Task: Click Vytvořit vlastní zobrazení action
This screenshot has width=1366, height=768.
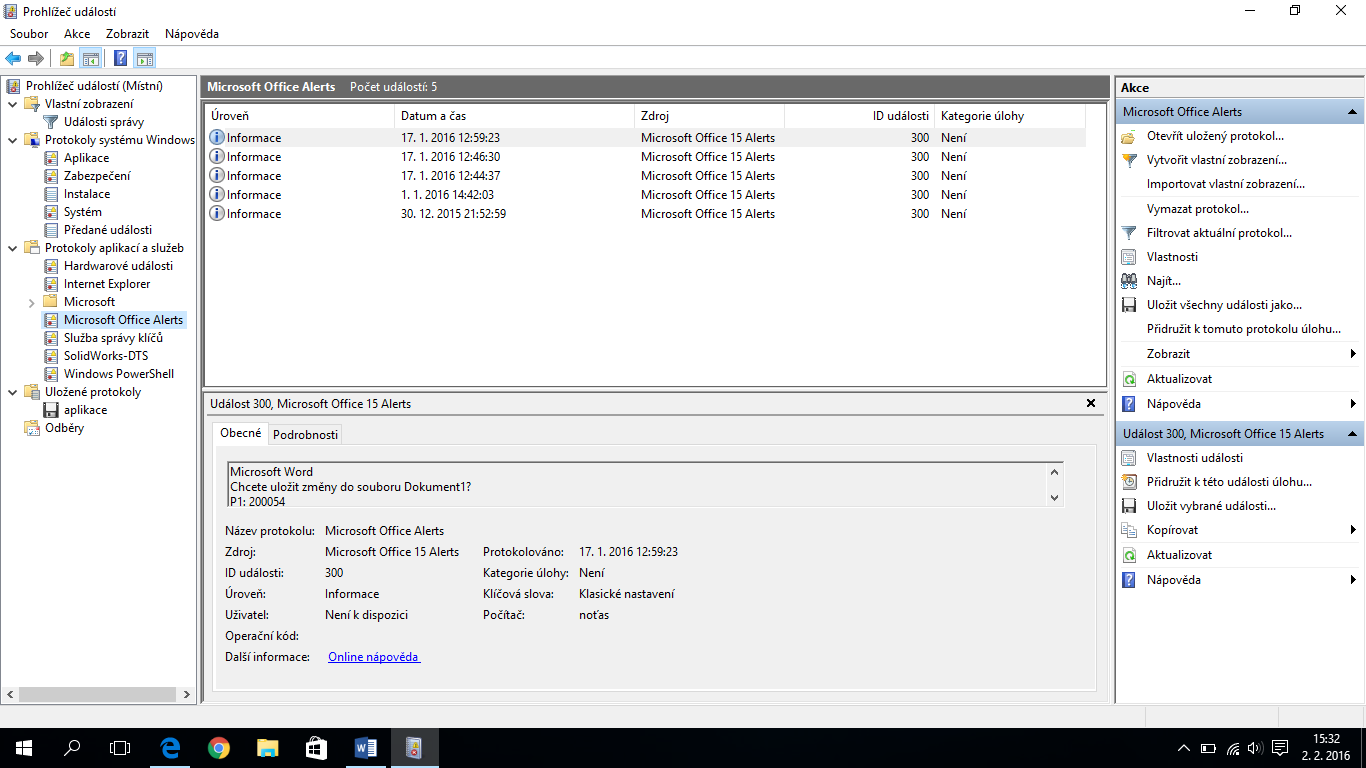Action: coord(1216,160)
